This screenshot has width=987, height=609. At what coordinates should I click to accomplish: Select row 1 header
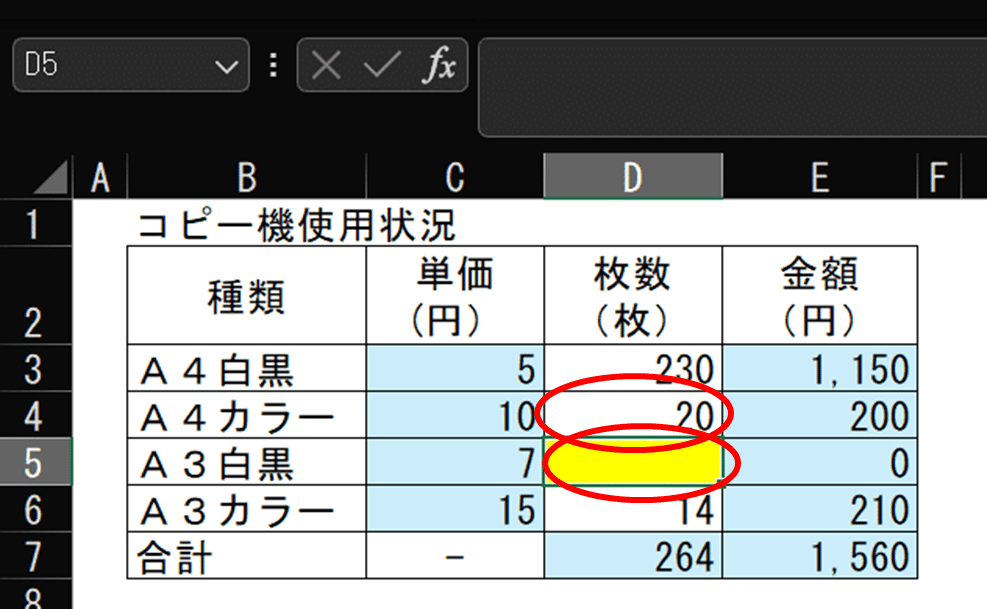point(36,223)
